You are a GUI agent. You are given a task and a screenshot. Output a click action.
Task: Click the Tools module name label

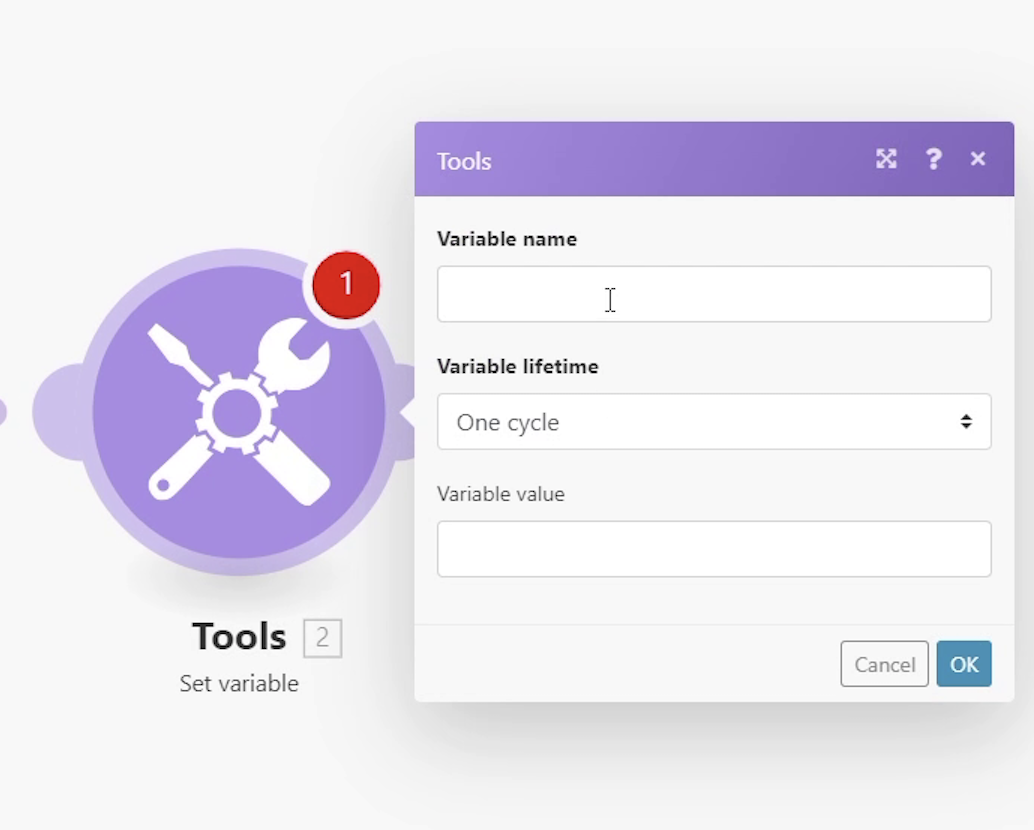[x=238, y=637]
